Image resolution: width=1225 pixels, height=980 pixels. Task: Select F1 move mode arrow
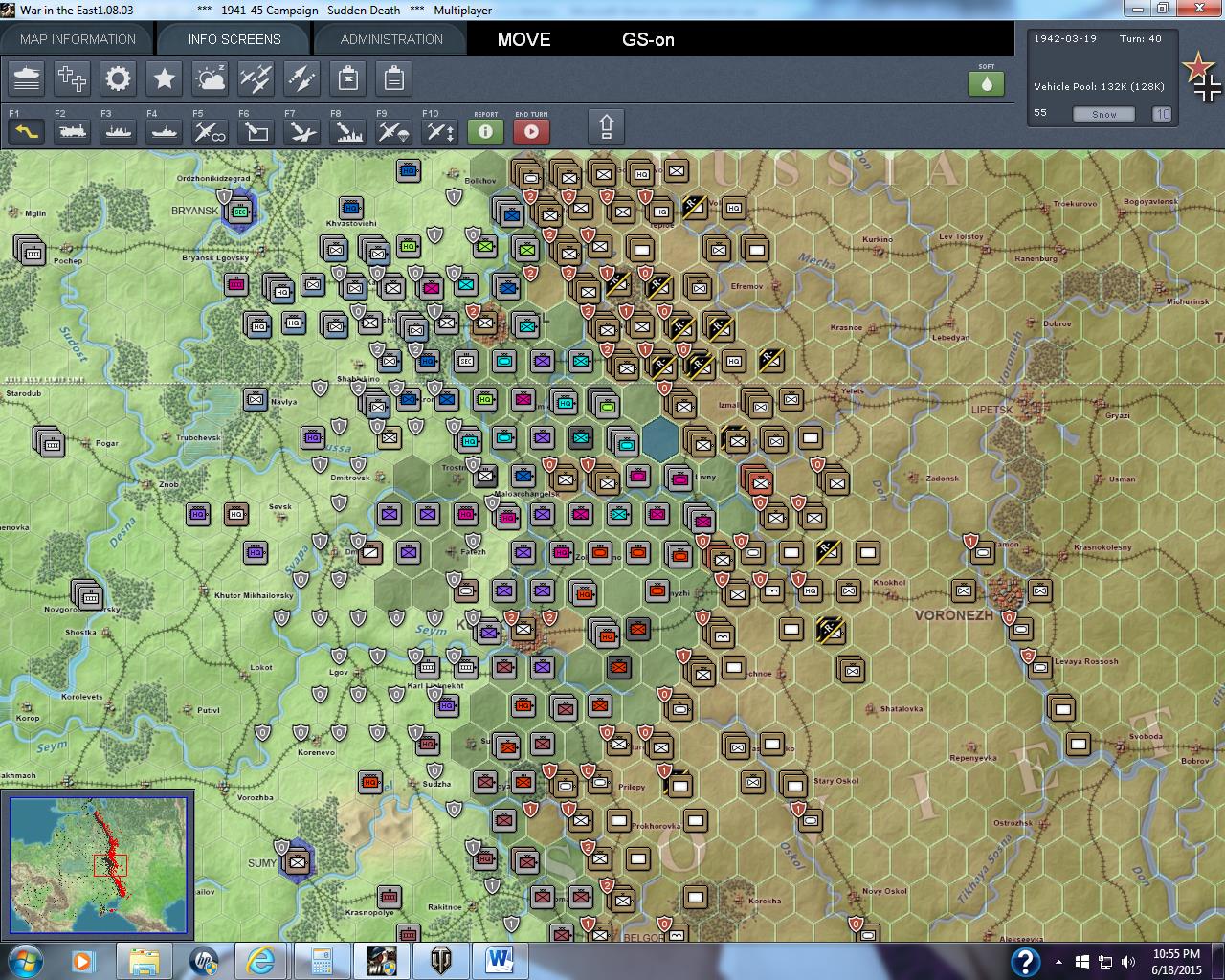[x=27, y=130]
